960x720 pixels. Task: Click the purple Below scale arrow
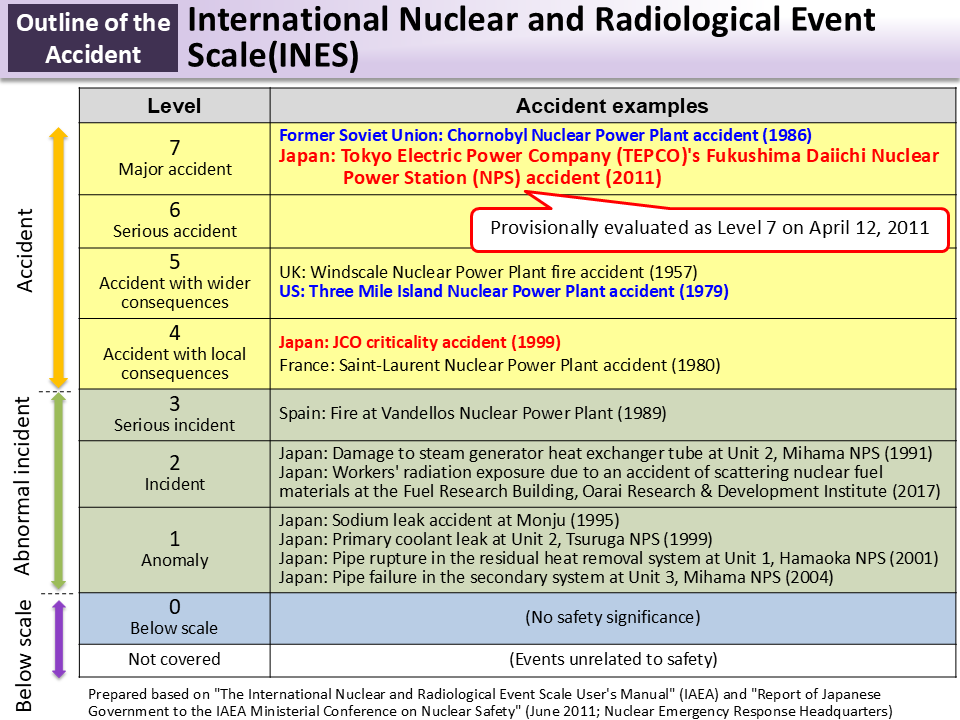coord(60,640)
